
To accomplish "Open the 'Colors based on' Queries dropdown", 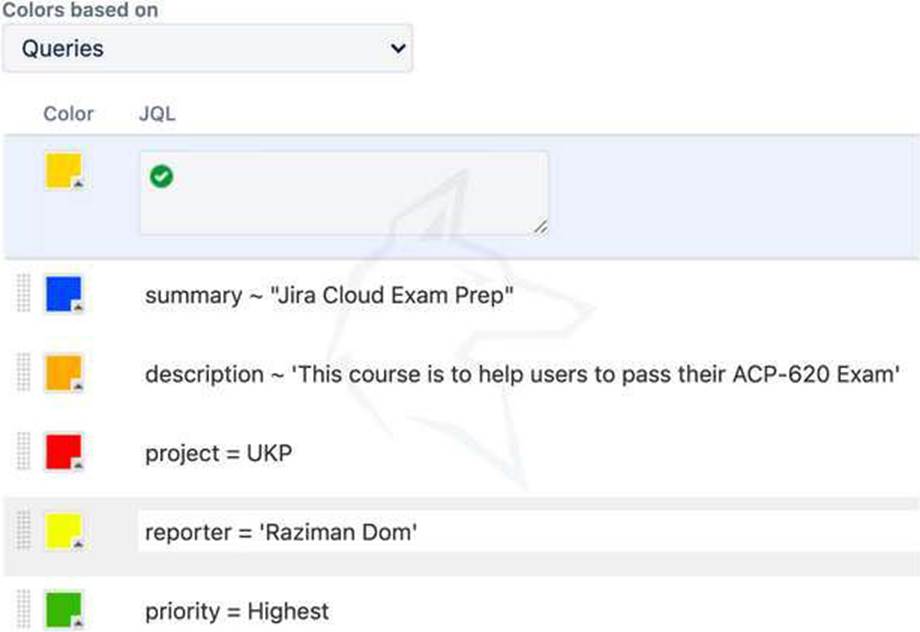I will [207, 48].
